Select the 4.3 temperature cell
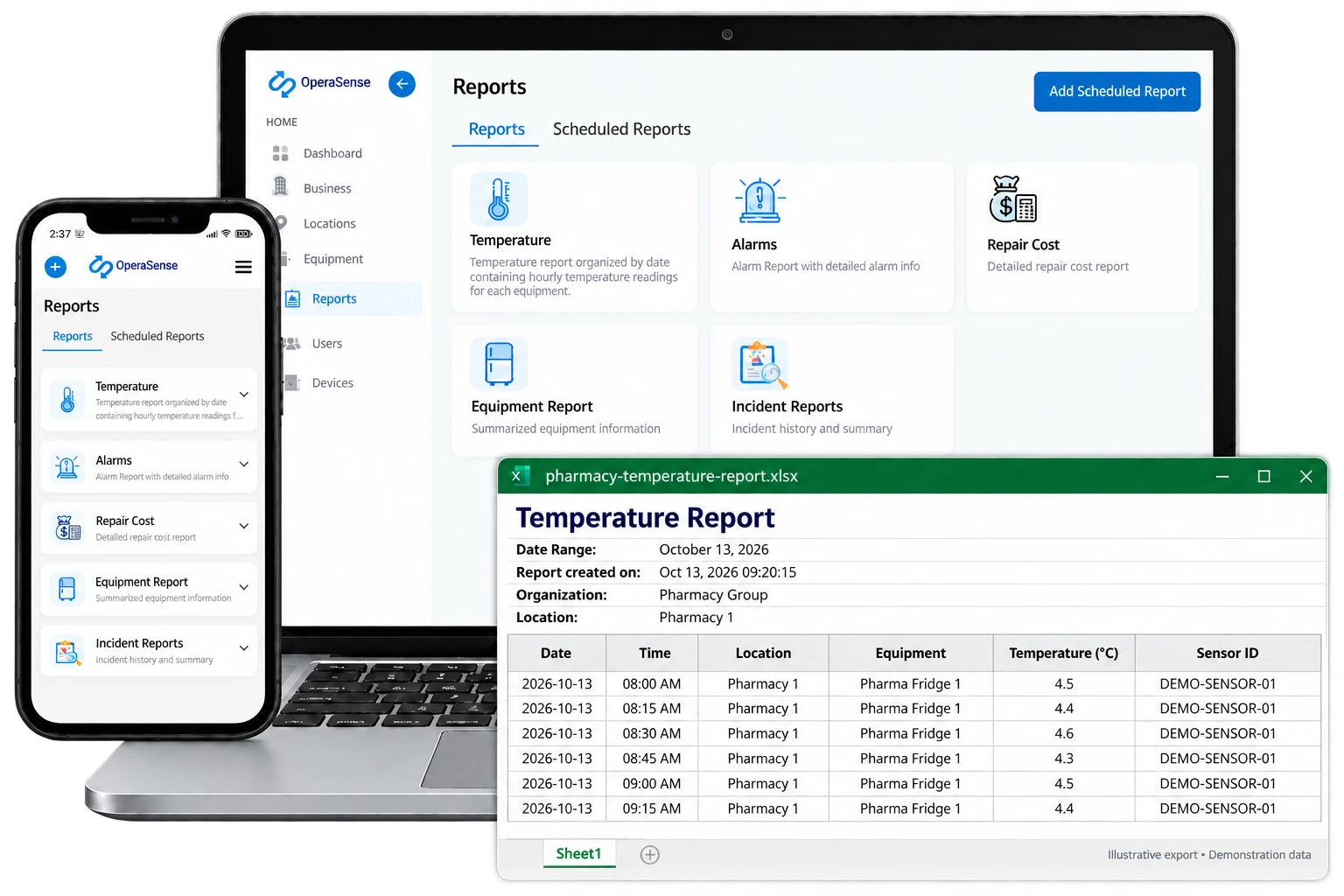Image resolution: width=1344 pixels, height=896 pixels. click(x=1063, y=759)
